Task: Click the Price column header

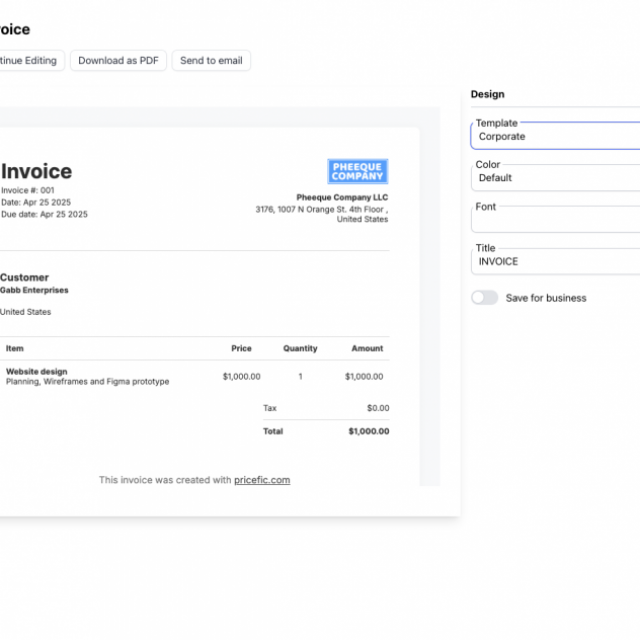Action: point(241,349)
